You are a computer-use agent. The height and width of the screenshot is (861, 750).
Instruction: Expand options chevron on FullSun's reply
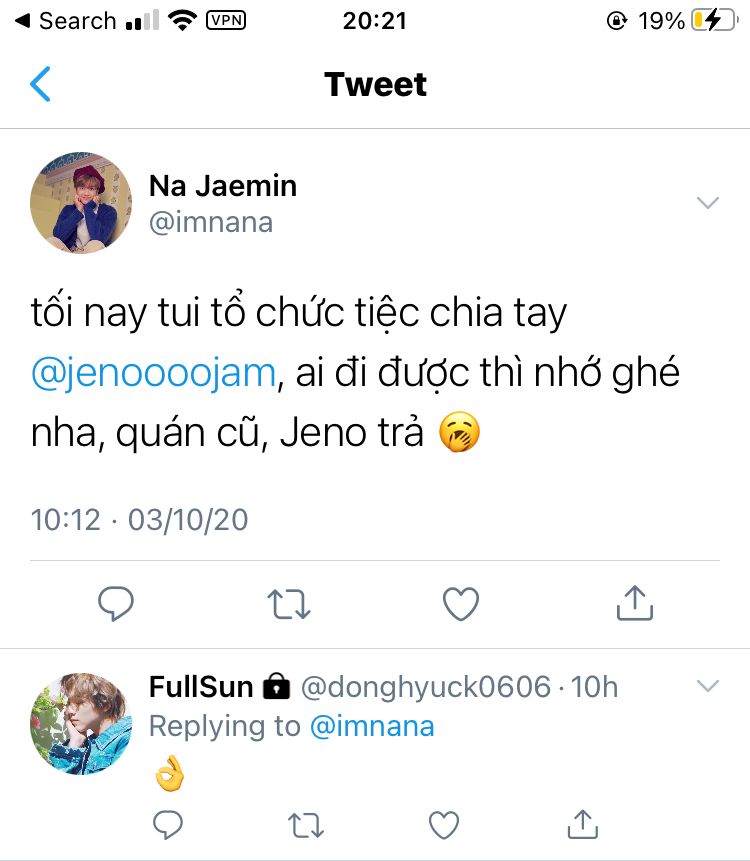click(x=708, y=686)
